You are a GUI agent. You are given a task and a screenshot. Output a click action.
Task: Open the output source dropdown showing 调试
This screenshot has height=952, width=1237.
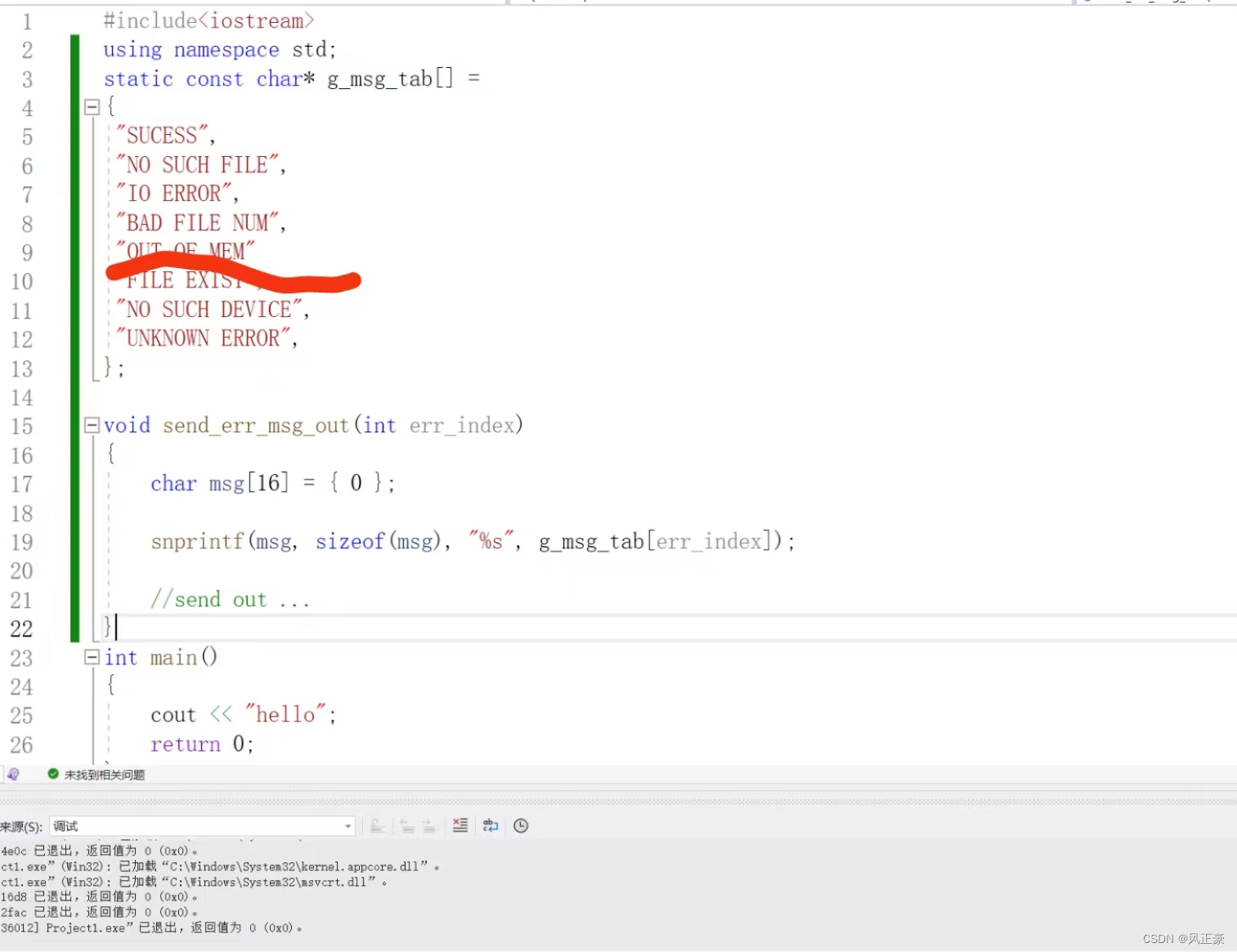point(202,826)
